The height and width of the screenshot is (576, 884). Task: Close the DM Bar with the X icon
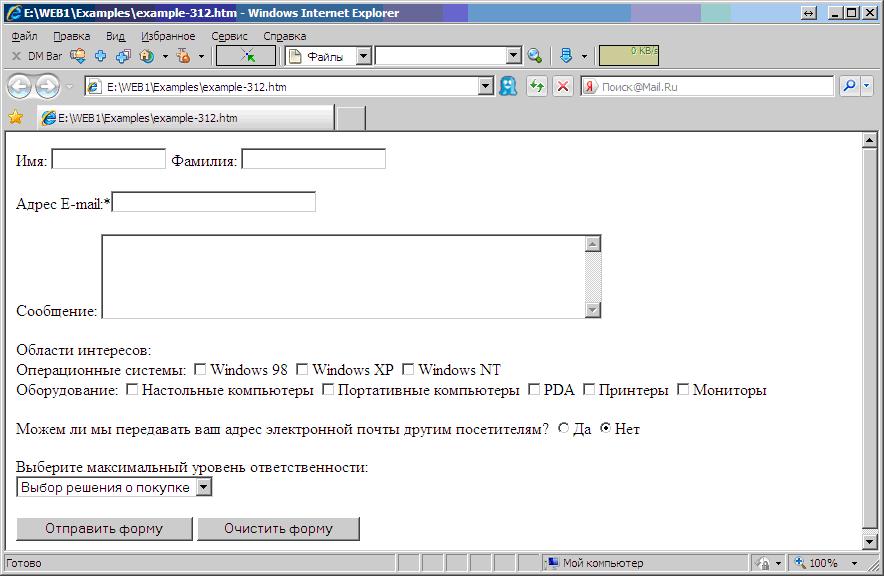(16, 56)
